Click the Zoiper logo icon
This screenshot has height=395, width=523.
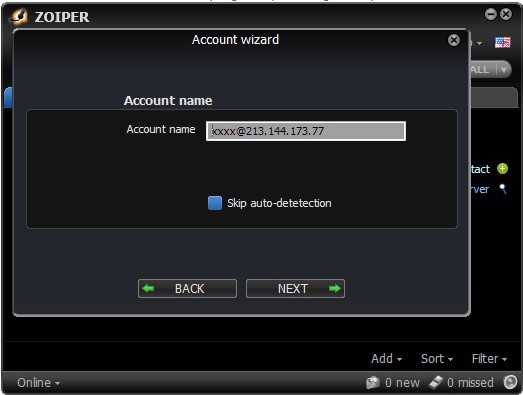click(x=19, y=16)
